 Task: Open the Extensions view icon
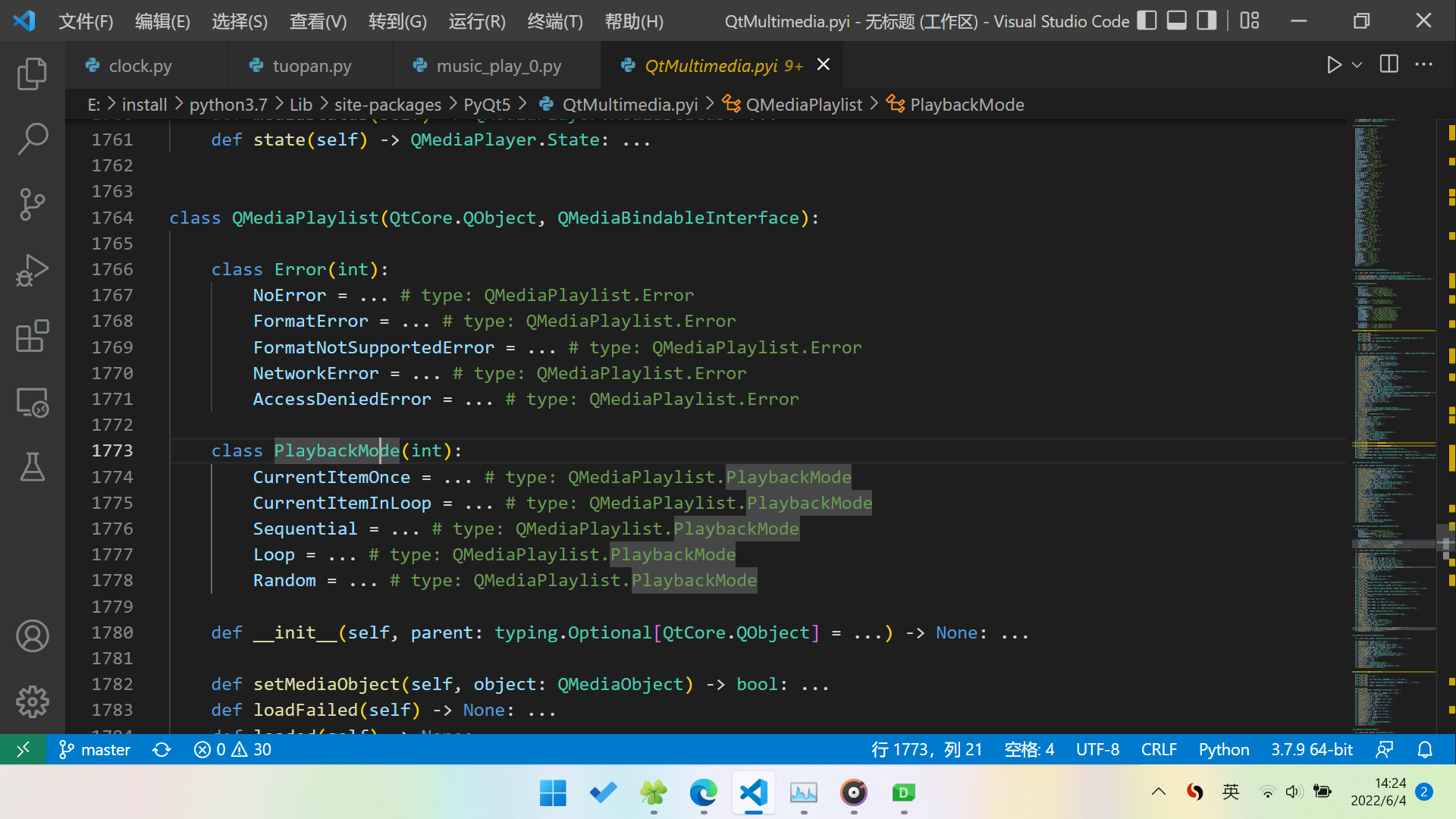coord(32,335)
